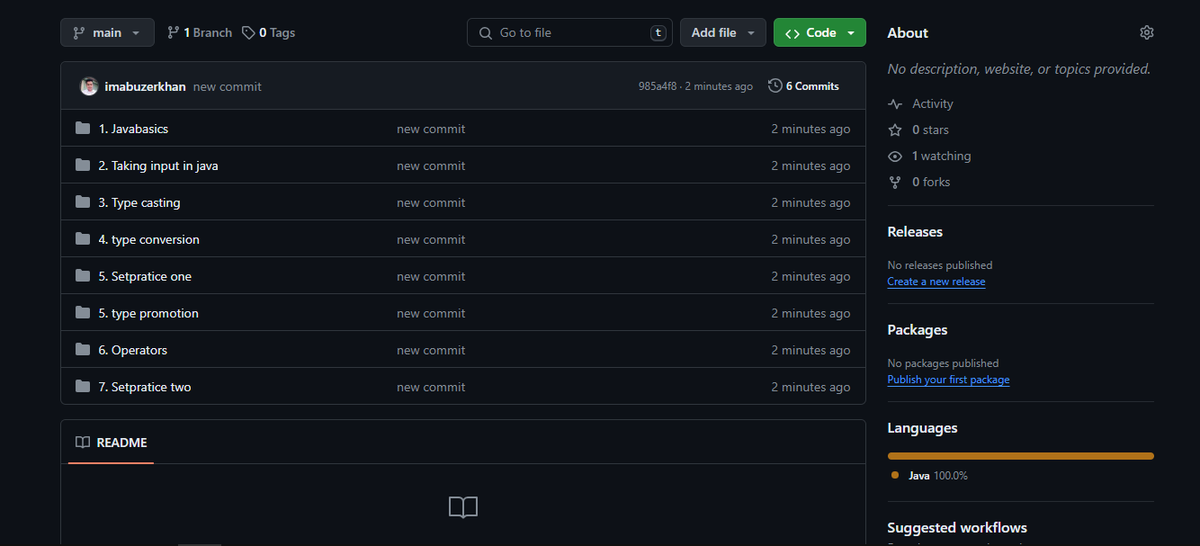This screenshot has width=1200, height=546.
Task: Open the Activity link
Action: point(921,104)
